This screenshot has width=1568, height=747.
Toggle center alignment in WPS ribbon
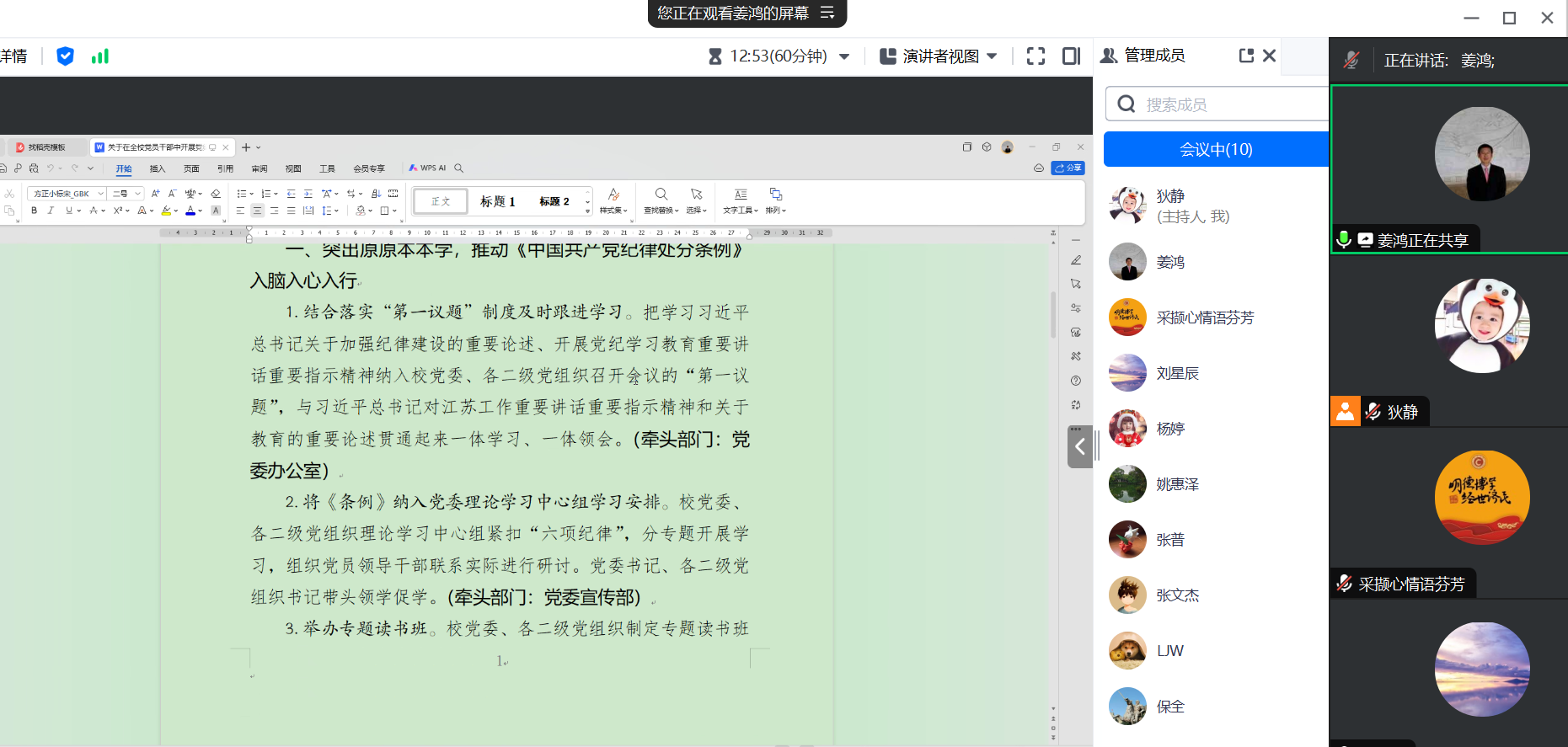coord(257,211)
